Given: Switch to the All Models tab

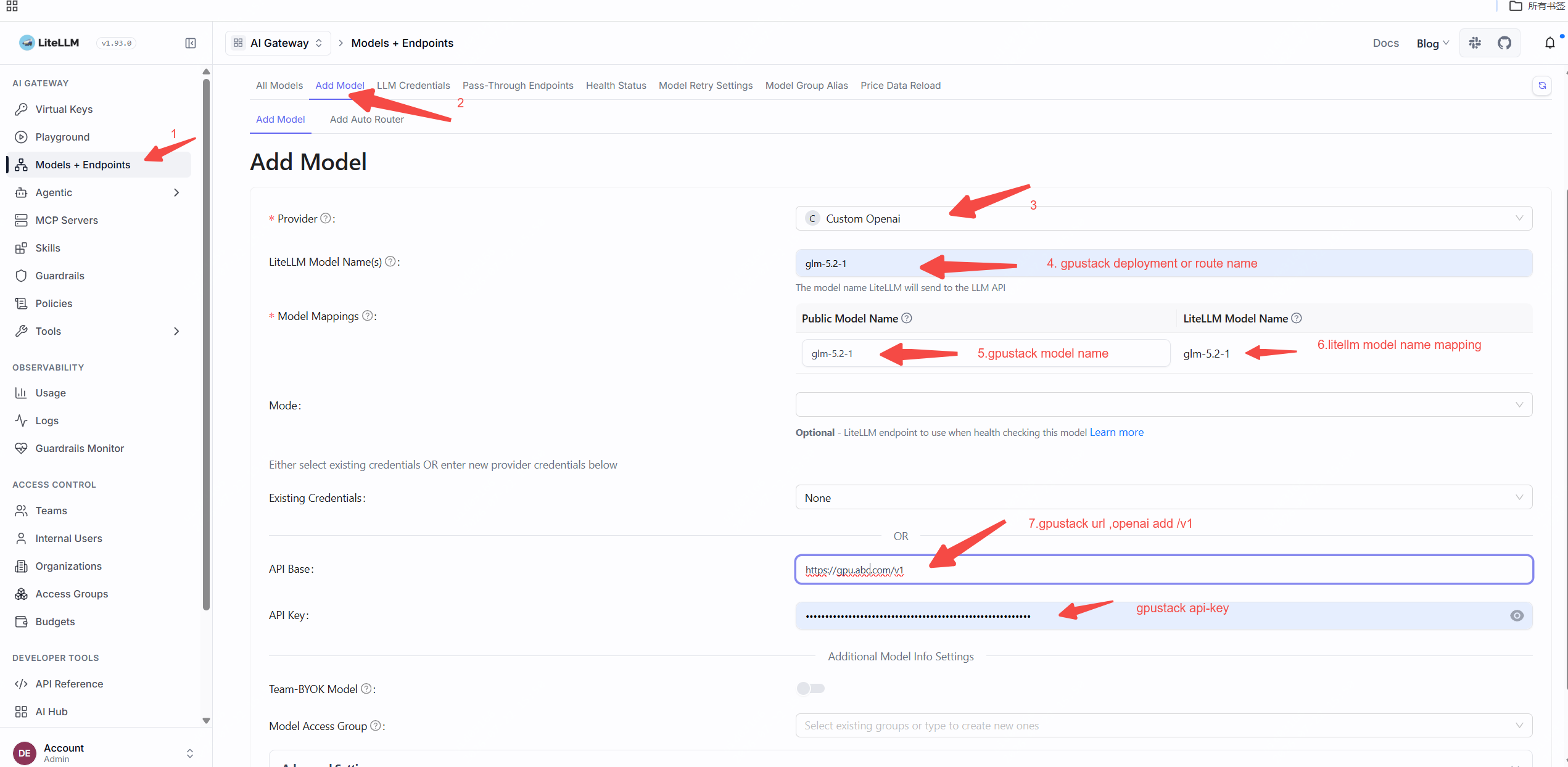Looking at the screenshot, I should coord(279,85).
